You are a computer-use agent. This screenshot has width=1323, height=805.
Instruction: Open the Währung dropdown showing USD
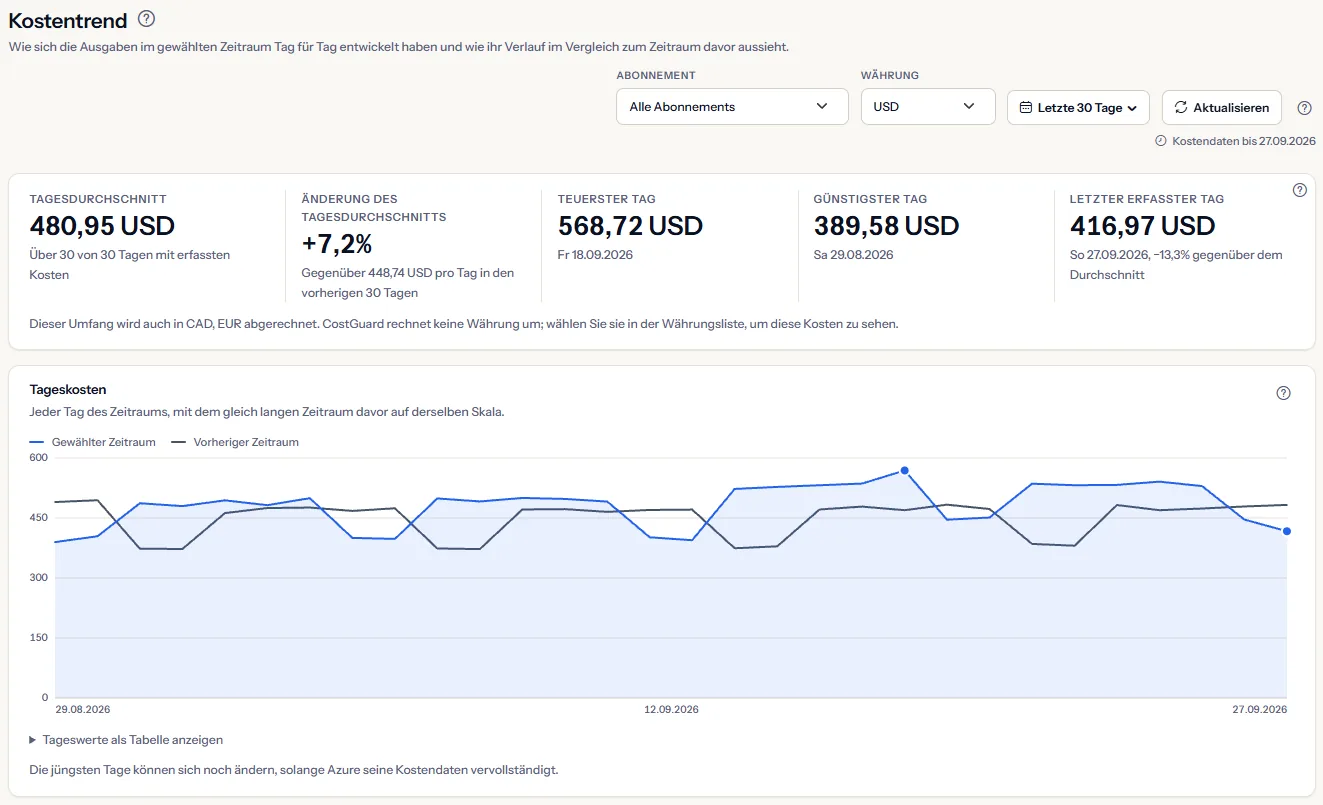tap(928, 107)
